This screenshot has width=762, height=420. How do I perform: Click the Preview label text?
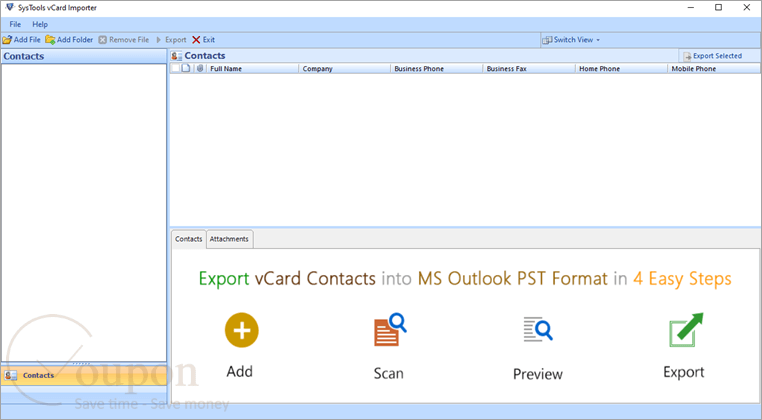click(538, 374)
